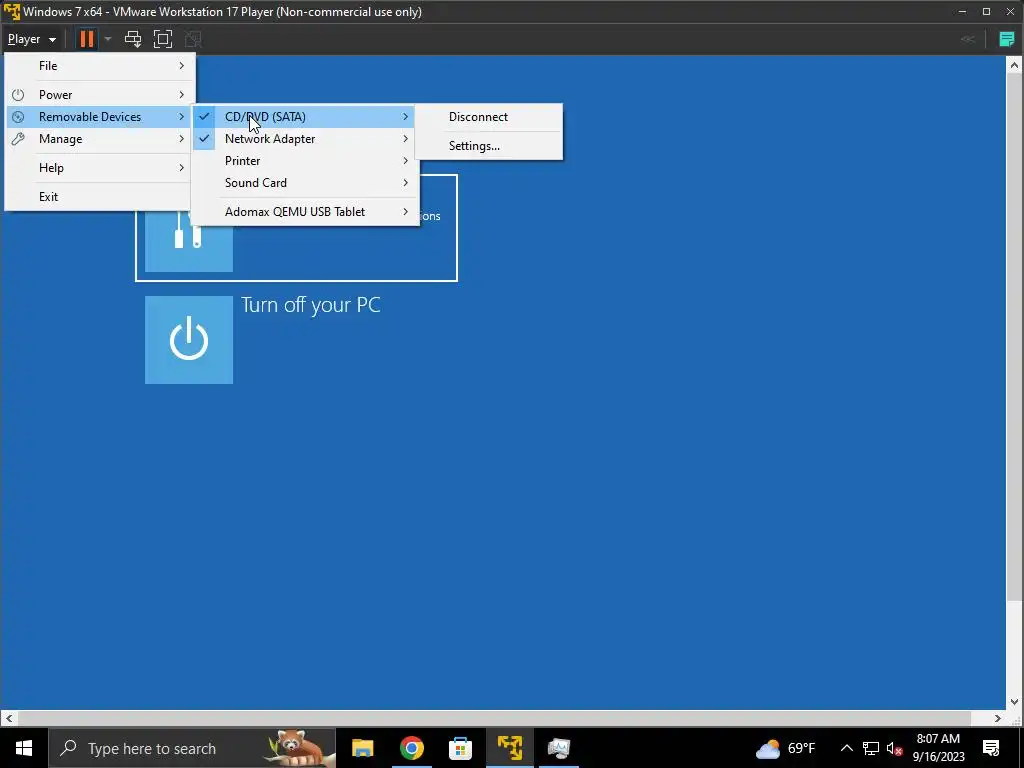
Task: Open Google Chrome from taskbar
Action: point(411,748)
